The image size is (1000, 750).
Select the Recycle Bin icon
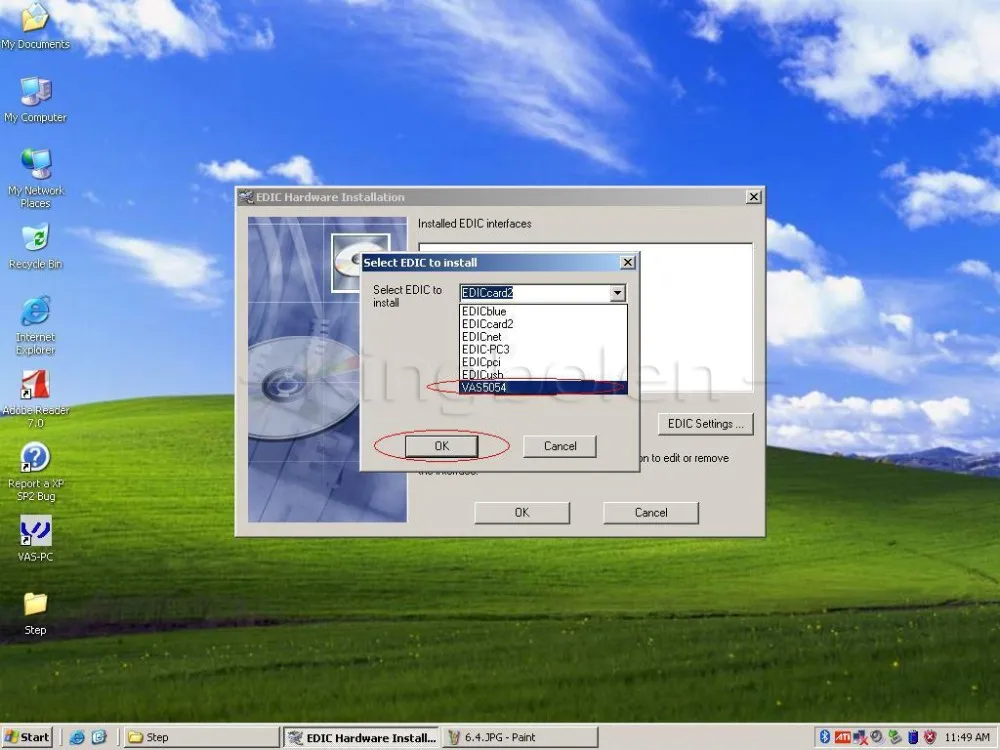(x=35, y=246)
